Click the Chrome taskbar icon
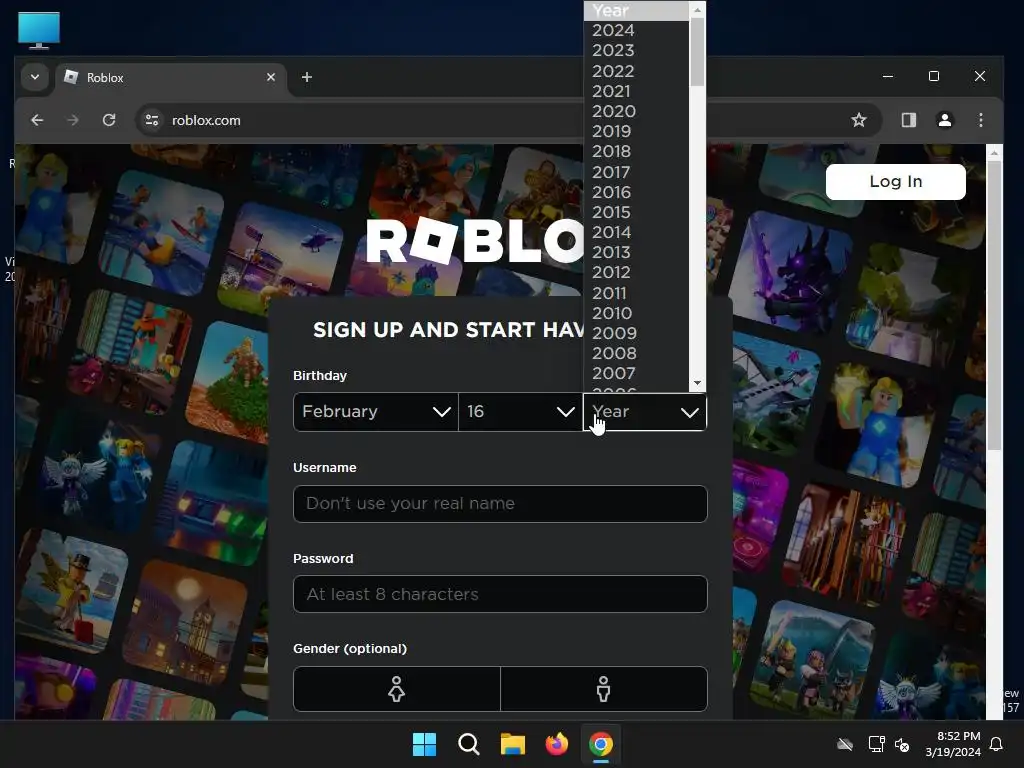 click(601, 744)
